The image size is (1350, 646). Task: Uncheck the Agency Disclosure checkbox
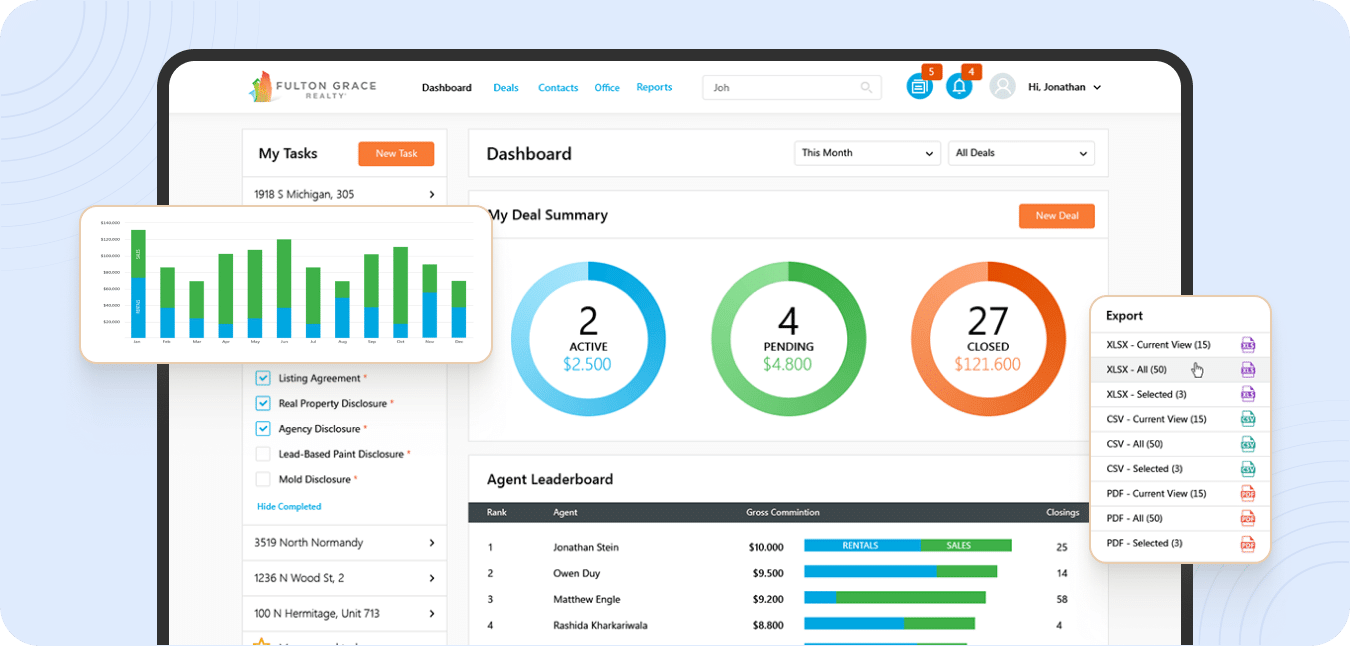pyautogui.click(x=263, y=428)
